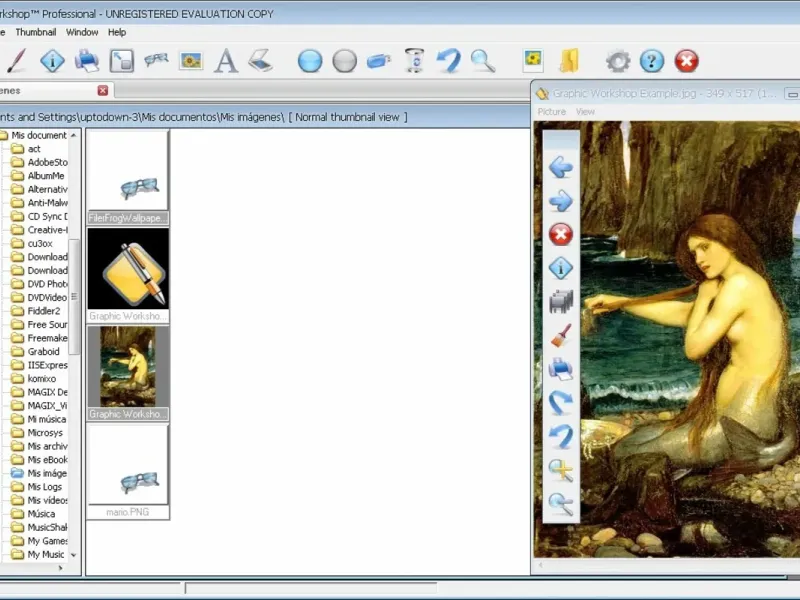Zoom out with the lower magnifier icon in the viewer sidebar
Screen dimensions: 800x600
click(561, 504)
